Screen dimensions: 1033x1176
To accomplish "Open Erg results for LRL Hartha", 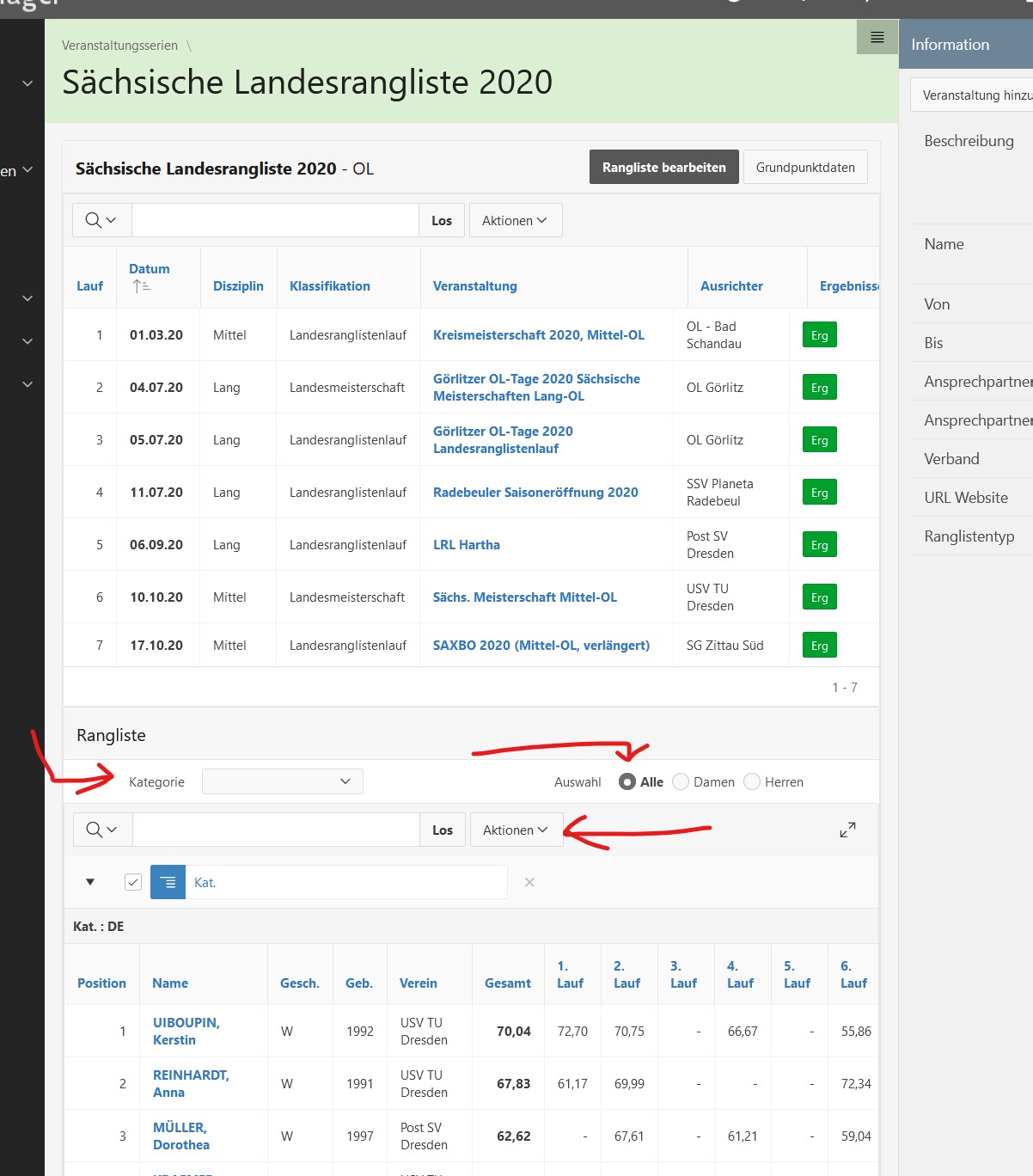I will pyautogui.click(x=819, y=545).
